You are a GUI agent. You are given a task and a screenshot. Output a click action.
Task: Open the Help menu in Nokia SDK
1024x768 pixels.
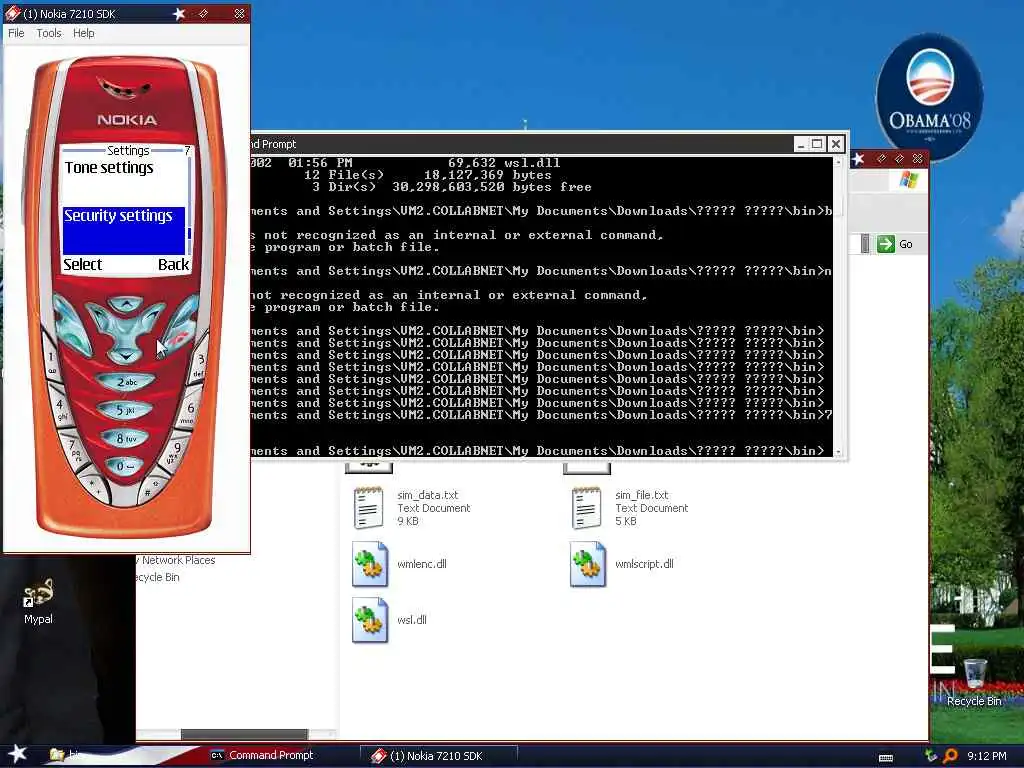click(x=83, y=33)
